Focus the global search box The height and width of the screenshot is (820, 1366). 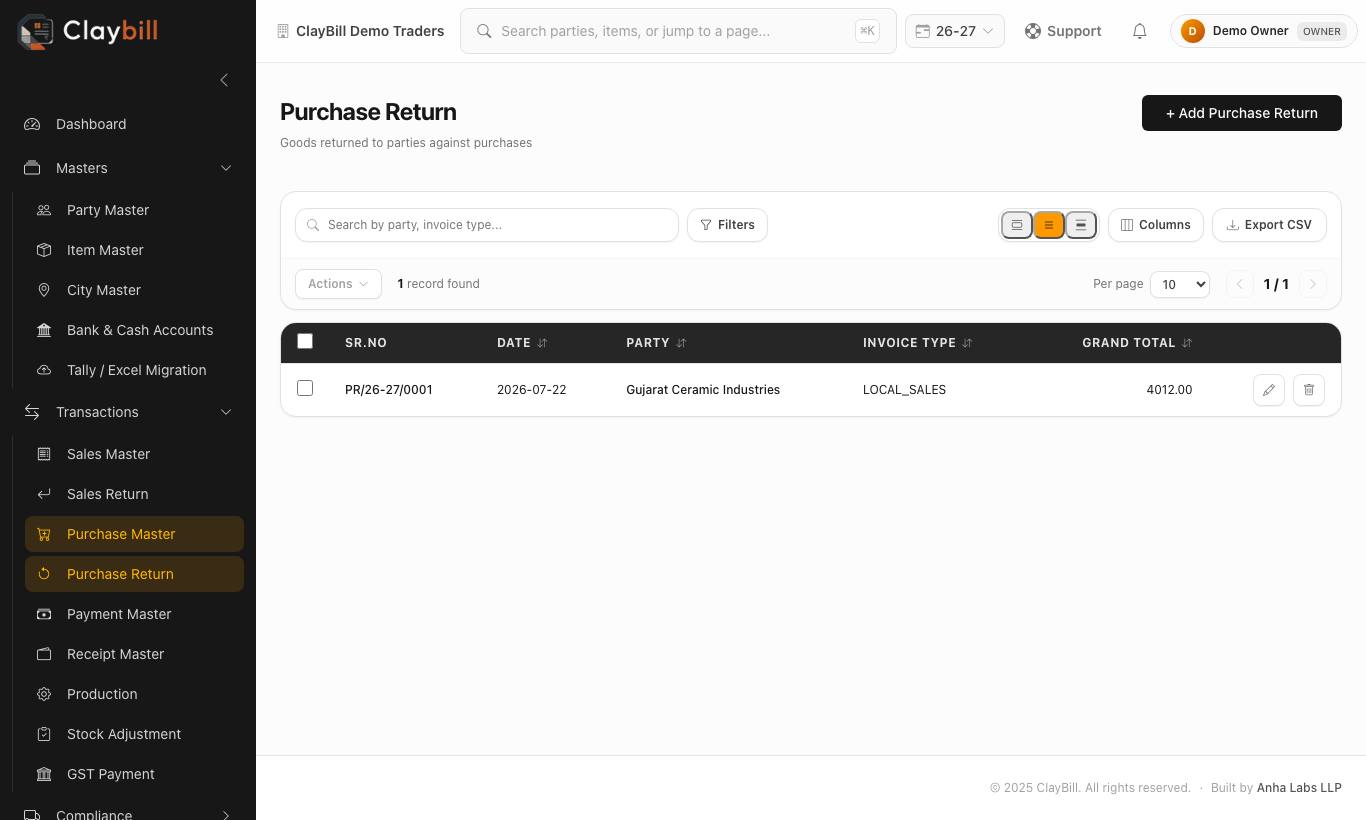pos(678,31)
